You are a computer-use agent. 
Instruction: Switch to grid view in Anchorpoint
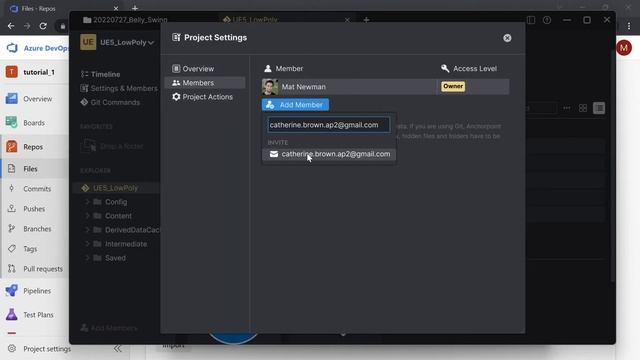pos(583,108)
